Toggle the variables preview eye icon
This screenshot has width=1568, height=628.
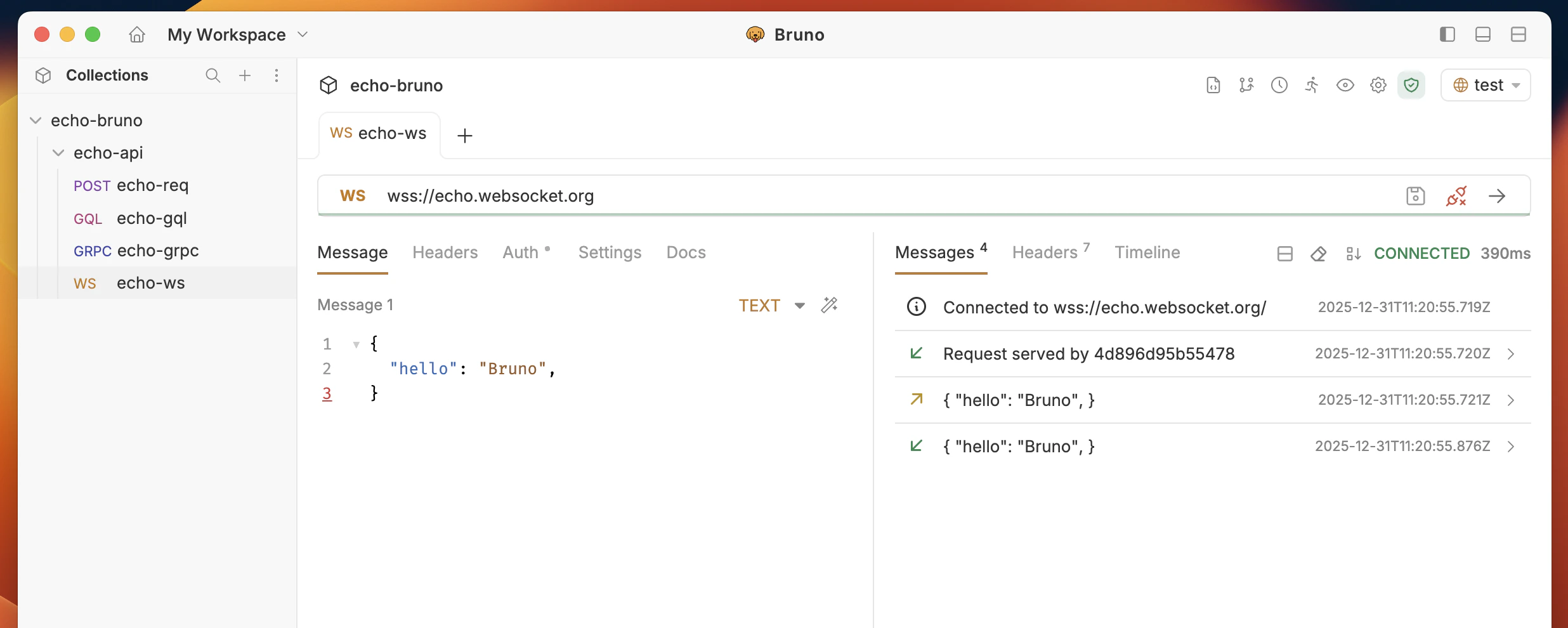coord(1345,84)
